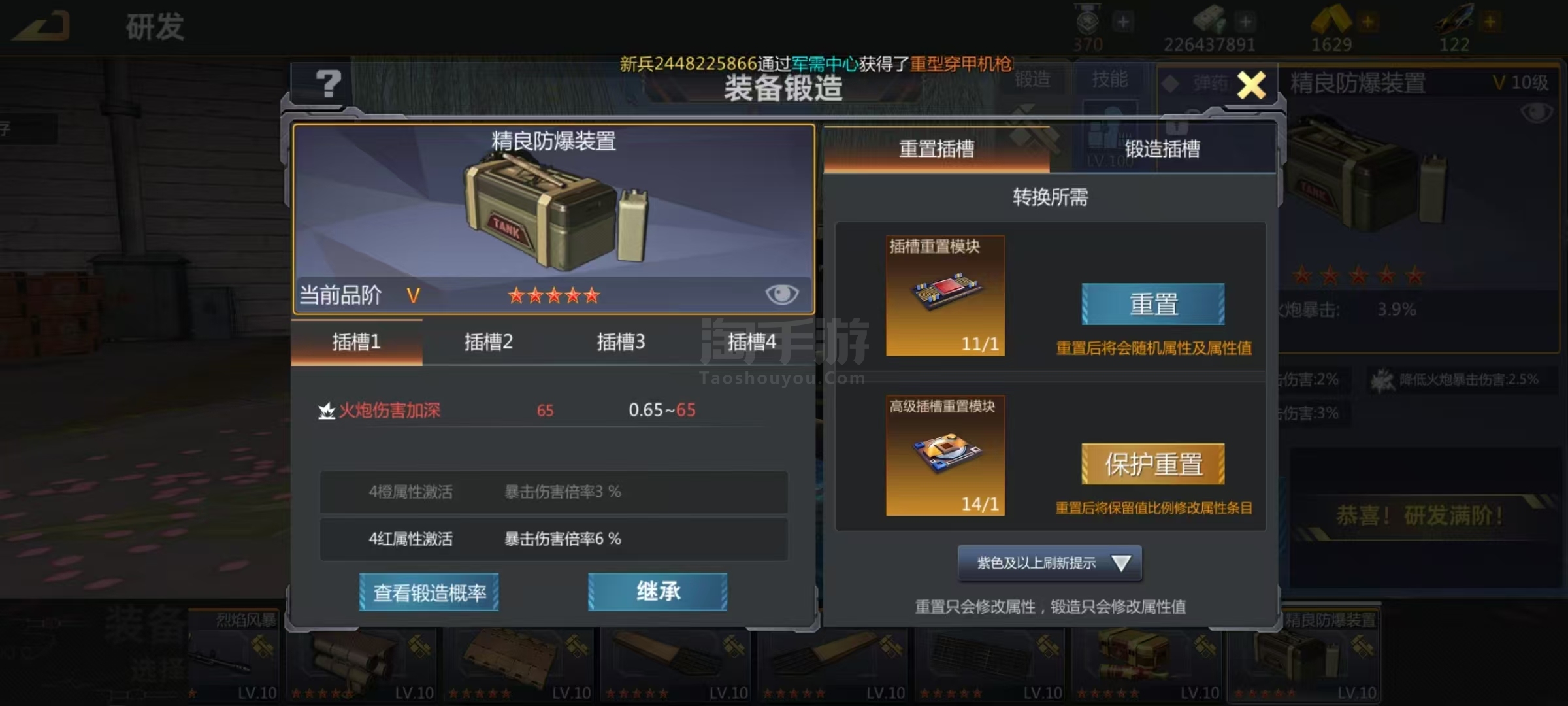Select 插槽3 slot tab
This screenshot has width=1568, height=706.
(621, 342)
